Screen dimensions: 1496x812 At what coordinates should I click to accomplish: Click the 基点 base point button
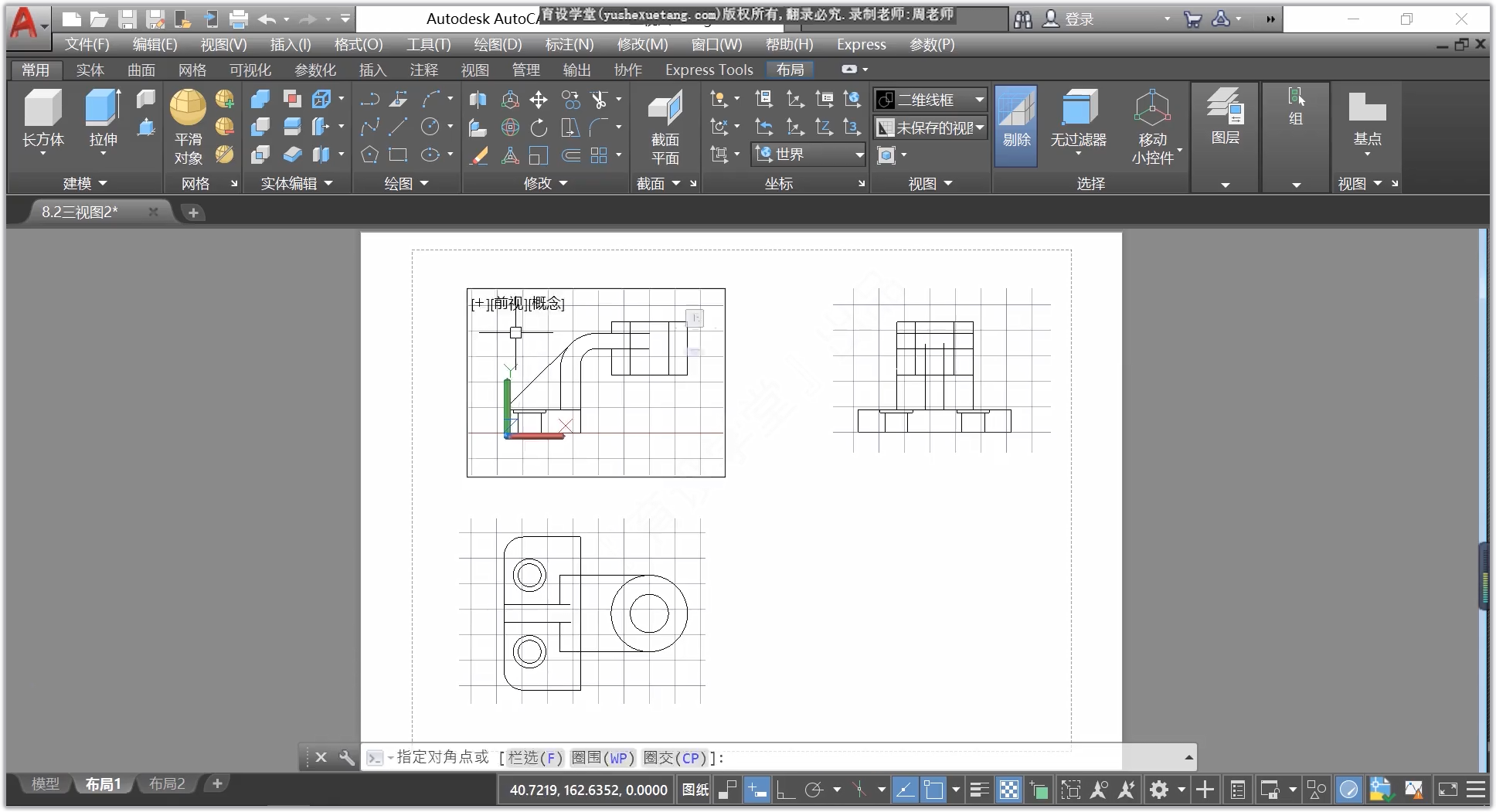[1367, 122]
